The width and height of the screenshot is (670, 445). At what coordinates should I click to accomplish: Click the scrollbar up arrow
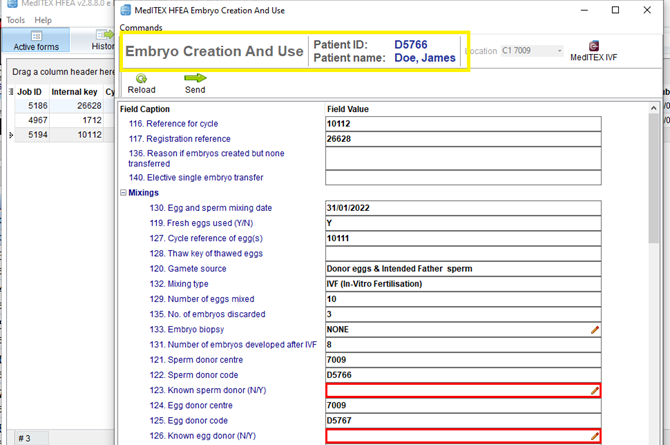[653, 108]
